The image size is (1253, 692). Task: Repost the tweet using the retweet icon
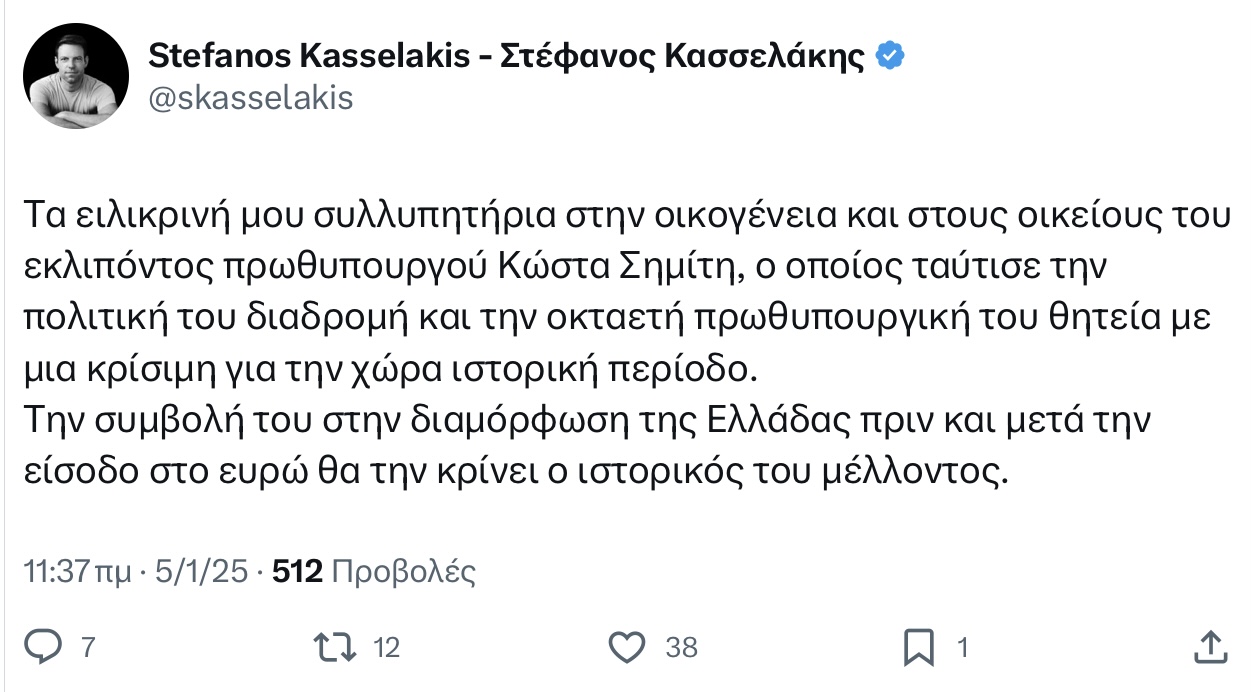[334, 647]
